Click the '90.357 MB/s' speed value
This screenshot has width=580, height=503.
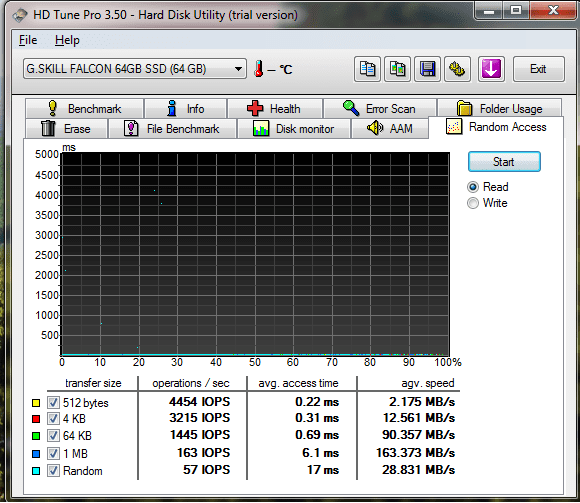click(x=418, y=435)
